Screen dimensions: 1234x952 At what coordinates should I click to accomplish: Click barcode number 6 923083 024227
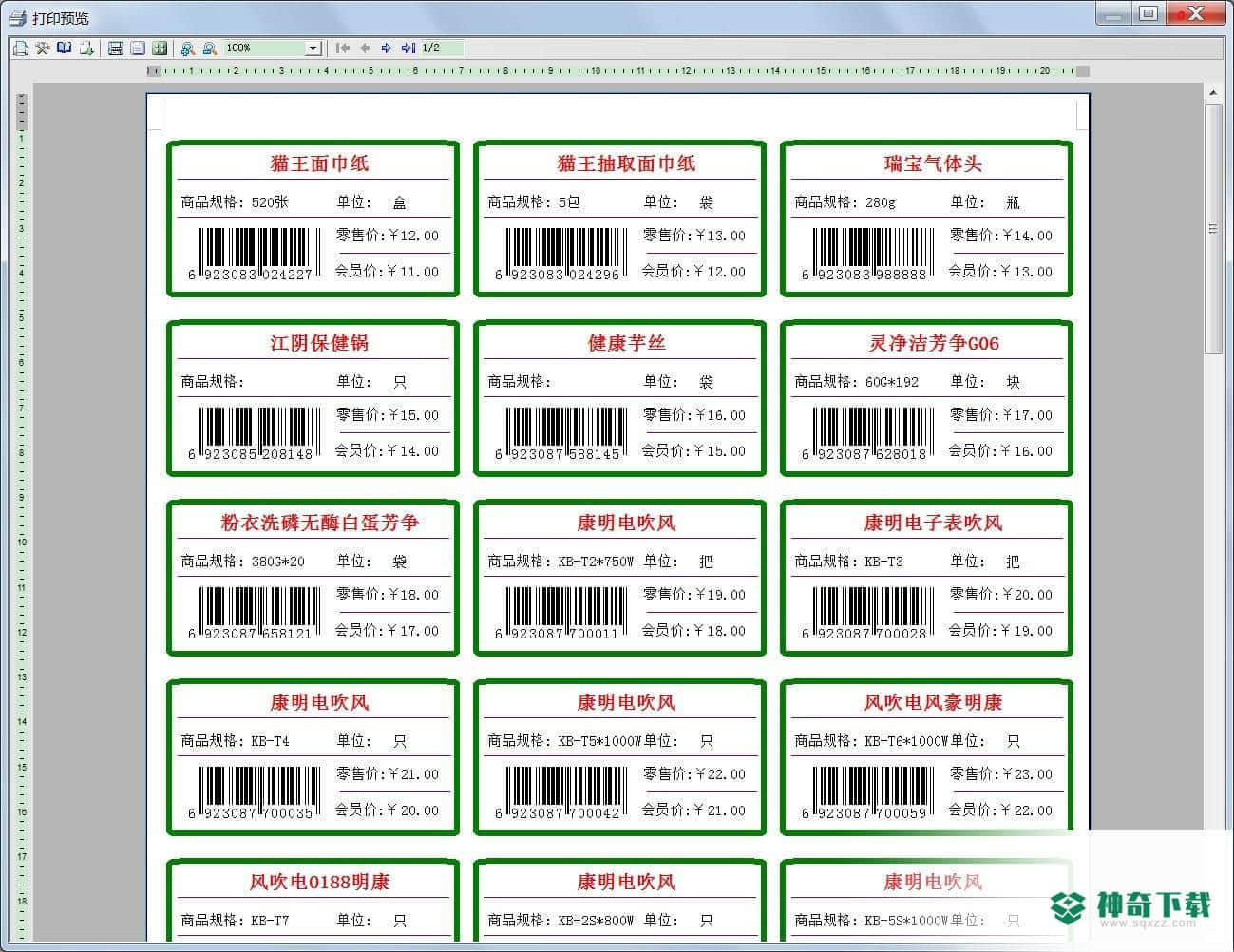[250, 275]
